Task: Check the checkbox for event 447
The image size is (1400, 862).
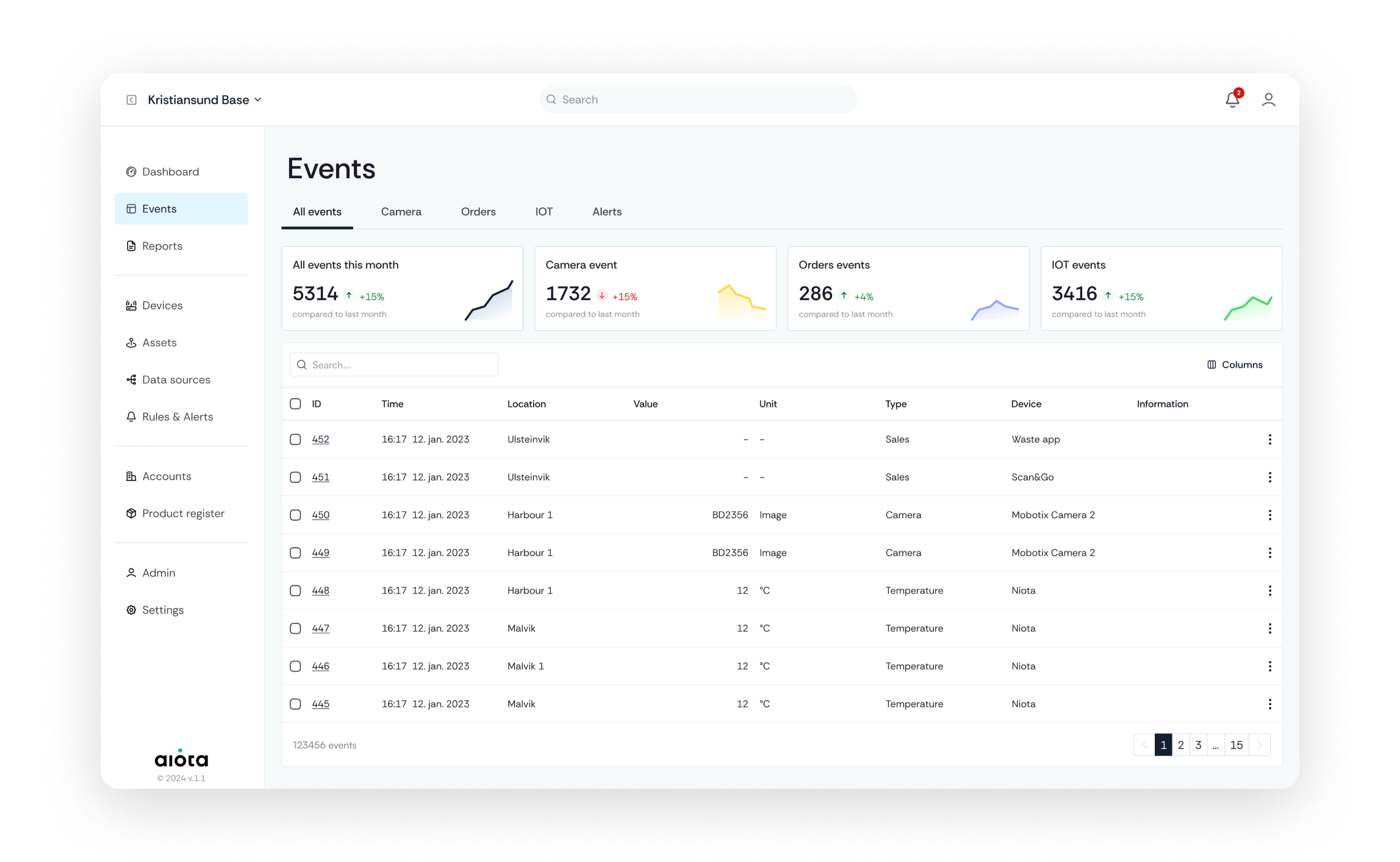Action: click(295, 628)
